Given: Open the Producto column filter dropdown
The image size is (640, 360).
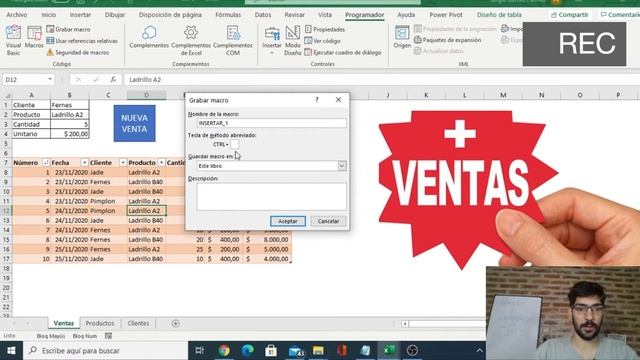Looking at the screenshot, I should (161, 162).
